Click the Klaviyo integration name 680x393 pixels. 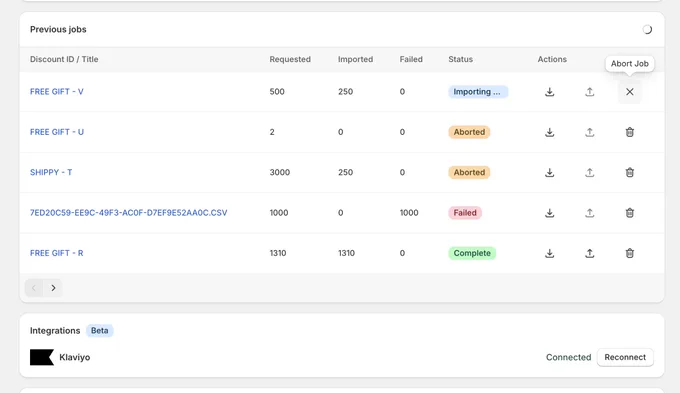[75, 357]
